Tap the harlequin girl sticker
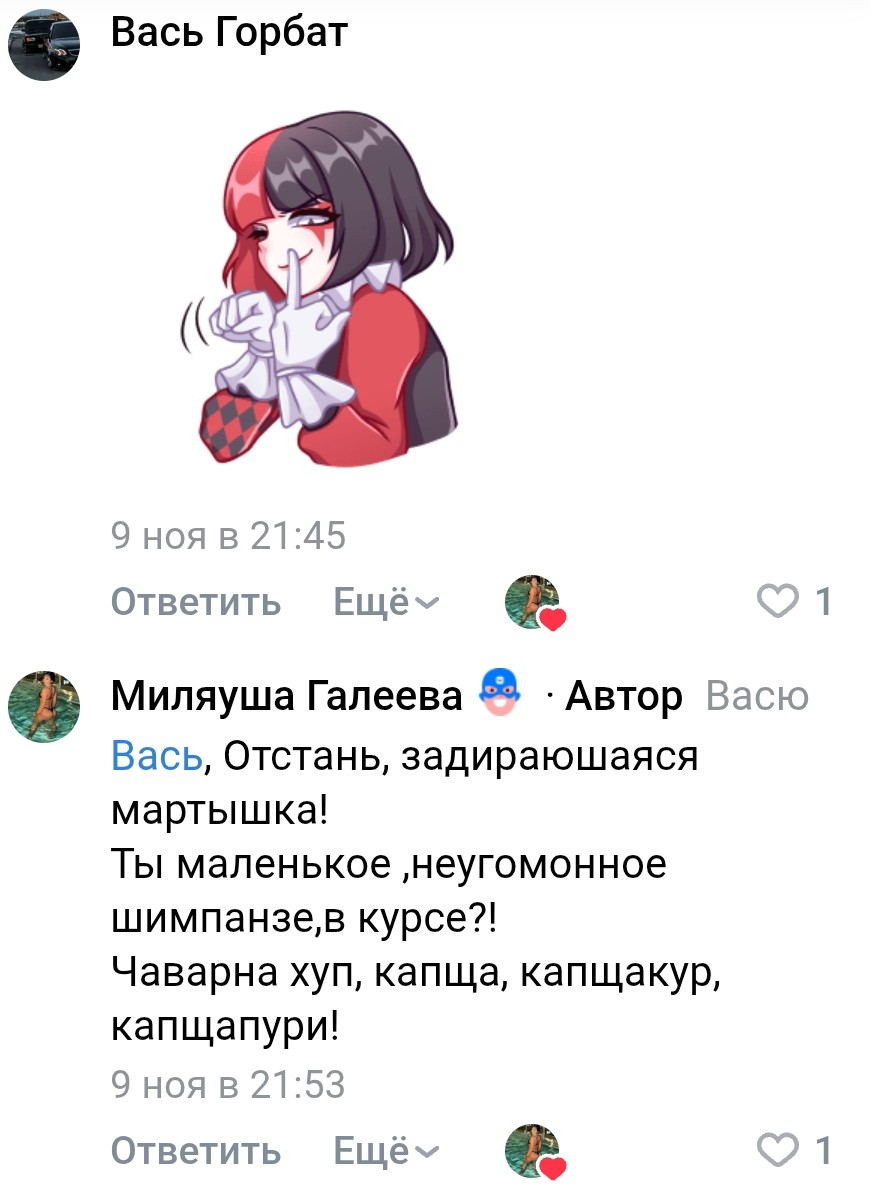 tap(319, 290)
